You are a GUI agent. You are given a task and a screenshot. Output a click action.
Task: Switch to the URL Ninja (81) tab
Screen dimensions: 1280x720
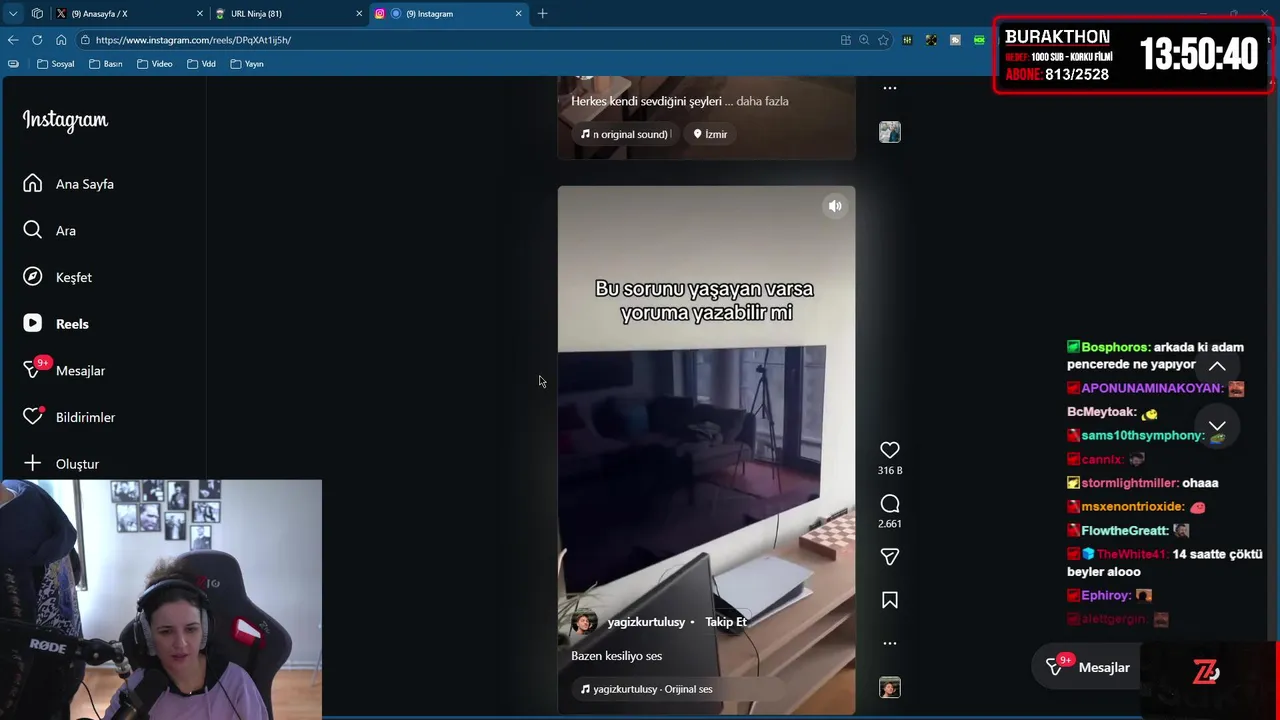coord(287,14)
